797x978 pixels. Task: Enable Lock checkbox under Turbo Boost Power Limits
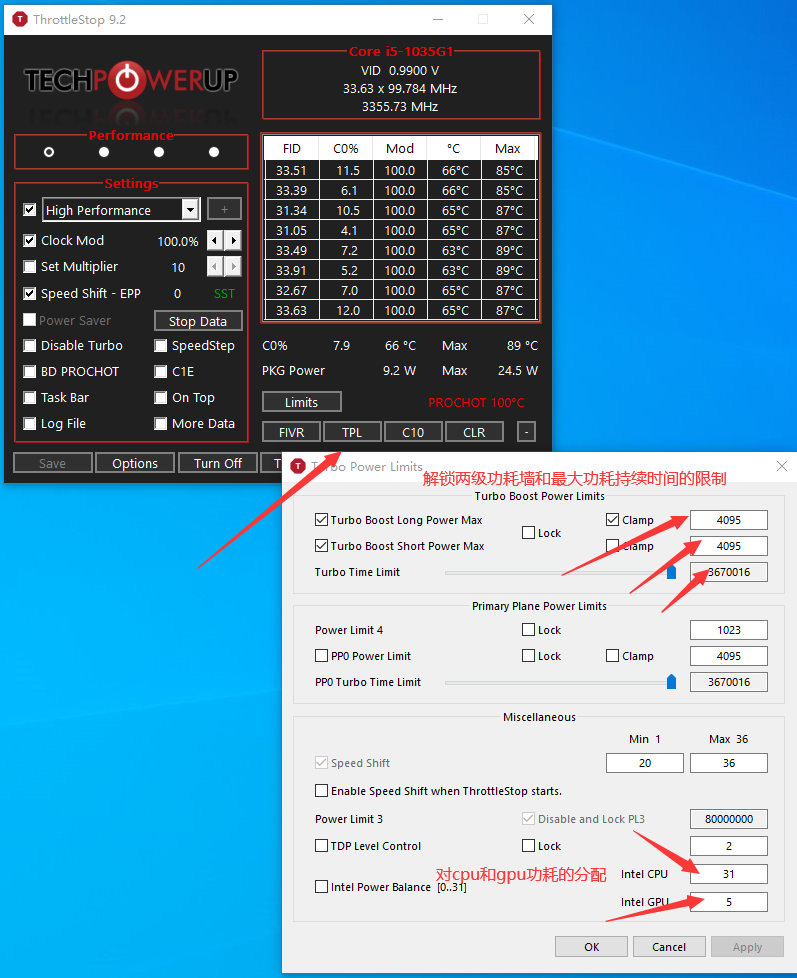[x=528, y=533]
